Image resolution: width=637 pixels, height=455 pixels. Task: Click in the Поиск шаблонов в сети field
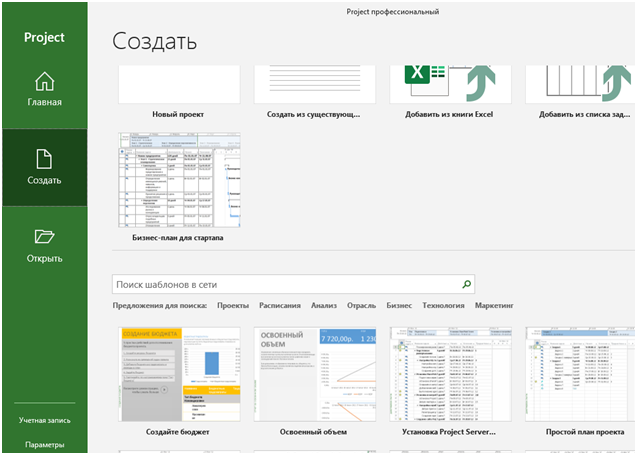pos(293,284)
